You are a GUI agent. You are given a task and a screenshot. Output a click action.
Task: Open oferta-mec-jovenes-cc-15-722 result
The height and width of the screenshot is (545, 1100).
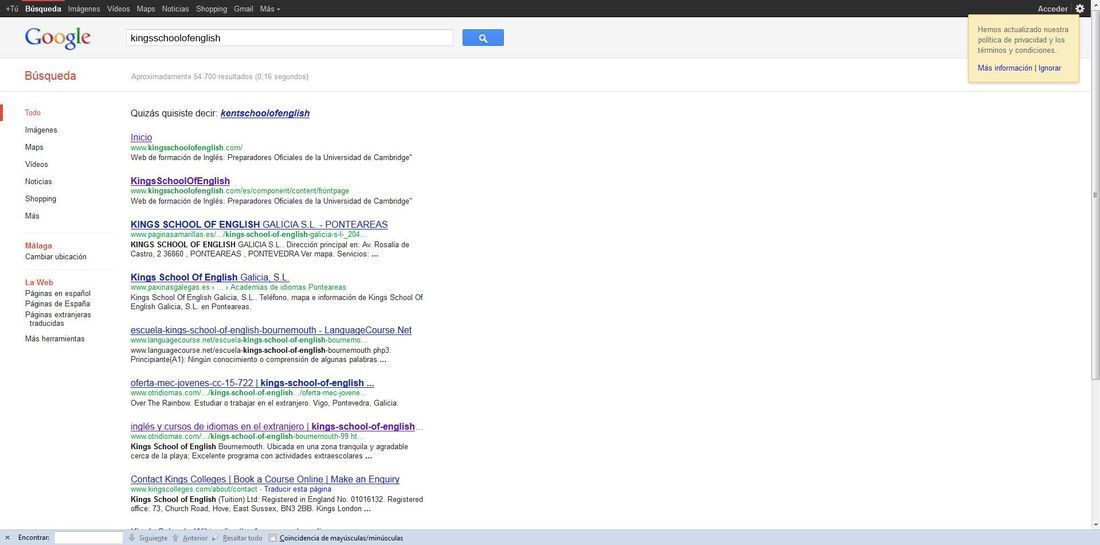pos(252,383)
